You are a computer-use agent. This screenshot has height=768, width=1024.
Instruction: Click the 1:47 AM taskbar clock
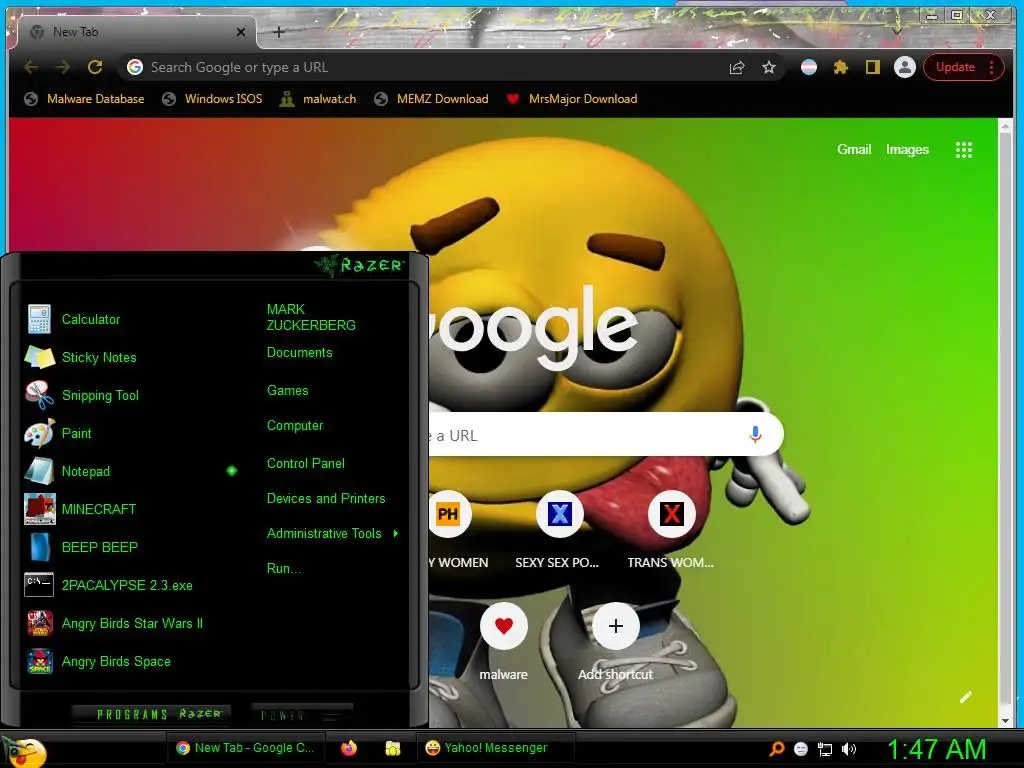[936, 749]
